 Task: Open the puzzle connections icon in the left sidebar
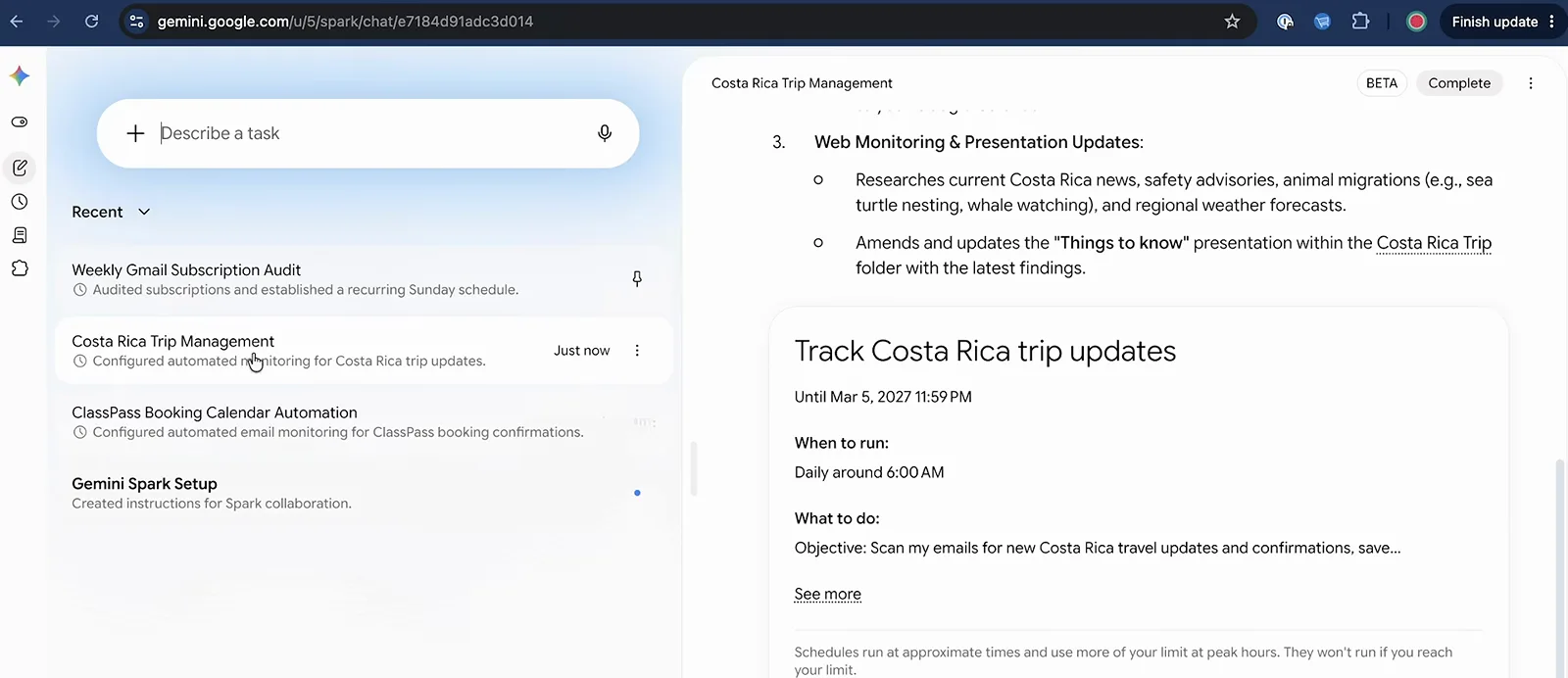pyautogui.click(x=20, y=268)
